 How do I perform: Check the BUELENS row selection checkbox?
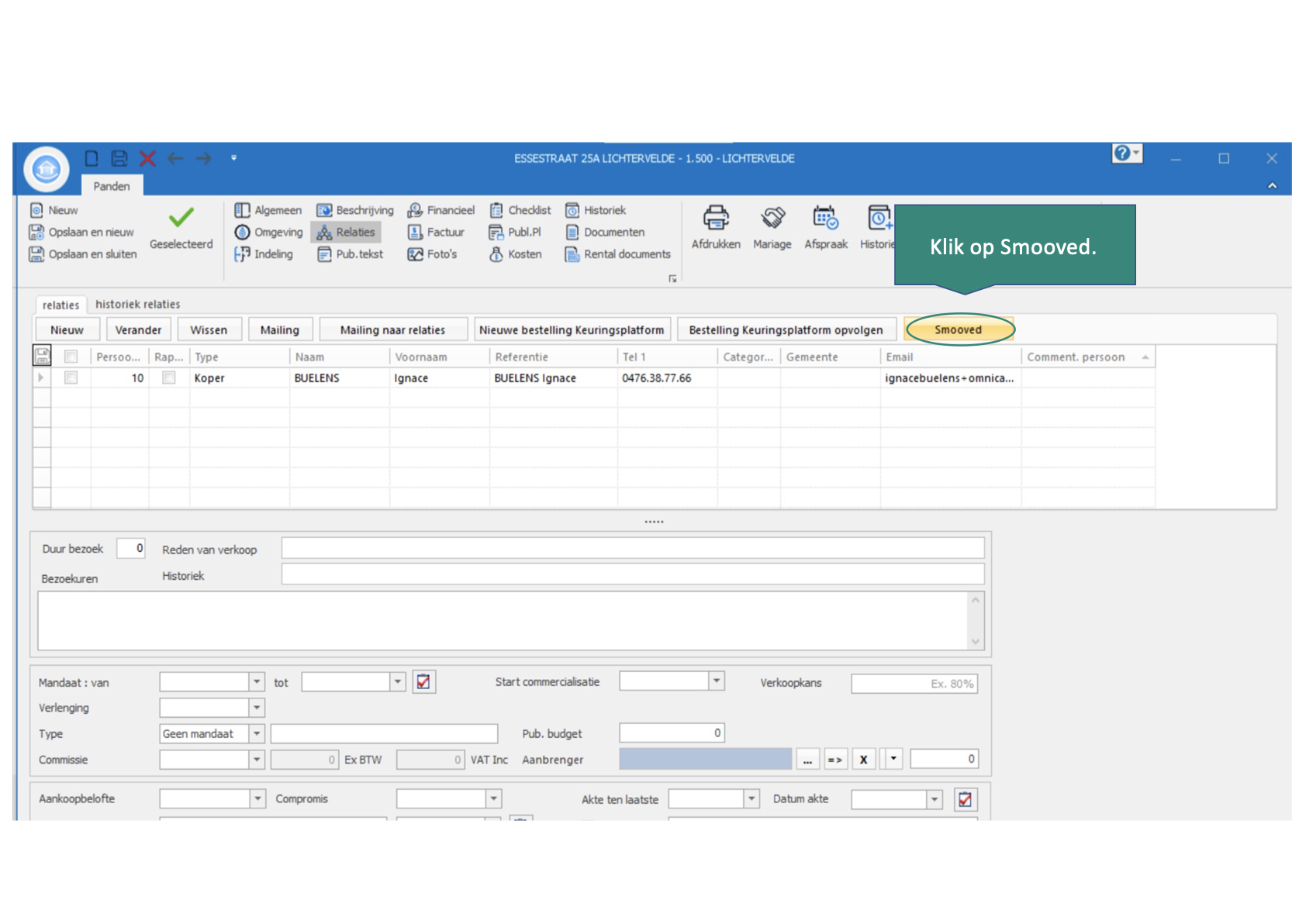click(71, 378)
